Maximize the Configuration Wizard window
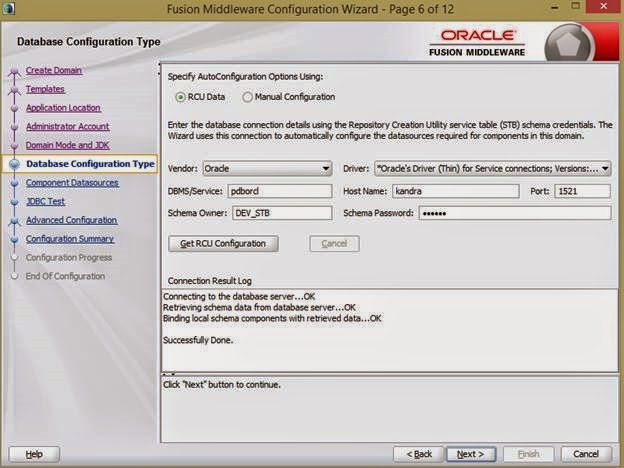624x468 pixels. click(576, 6)
